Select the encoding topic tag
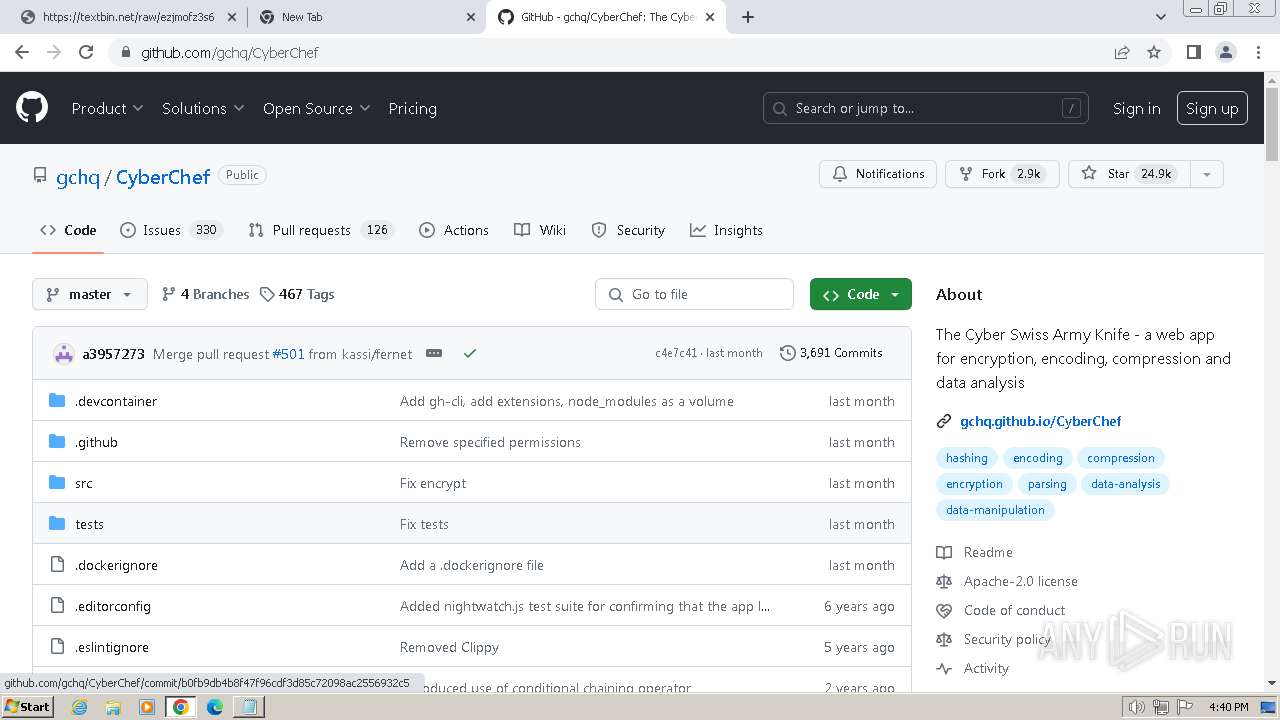The height and width of the screenshot is (720, 1280). coord(1038,458)
